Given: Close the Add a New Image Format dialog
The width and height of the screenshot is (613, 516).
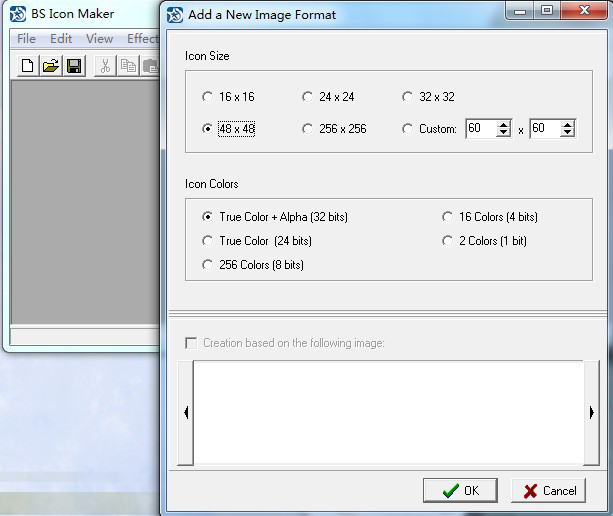Looking at the screenshot, I should point(584,11).
